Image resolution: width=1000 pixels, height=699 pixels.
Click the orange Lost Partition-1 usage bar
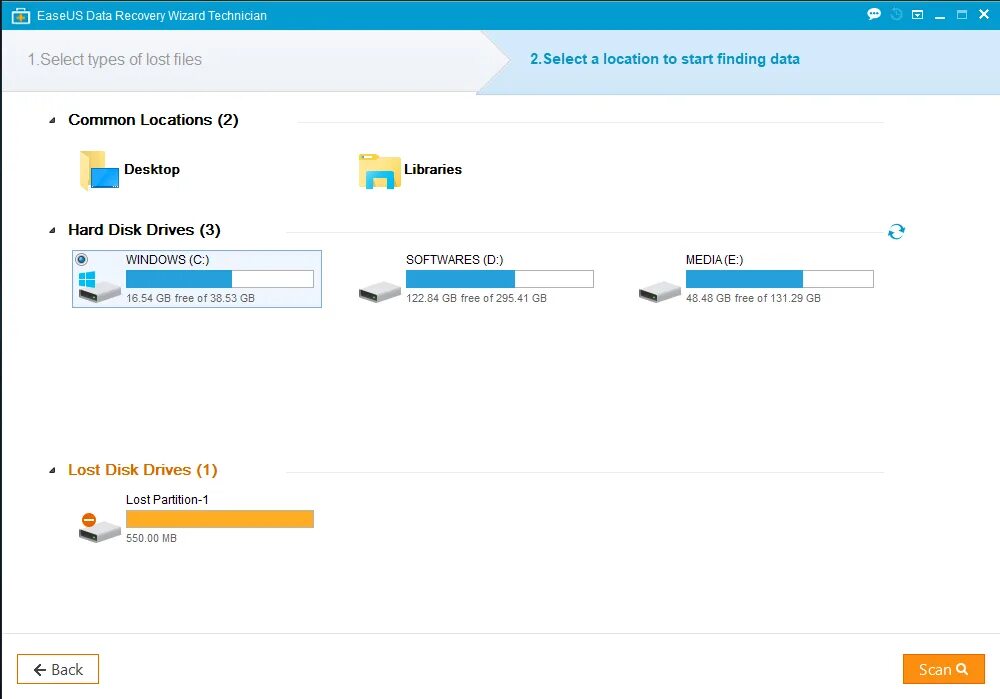[219, 519]
